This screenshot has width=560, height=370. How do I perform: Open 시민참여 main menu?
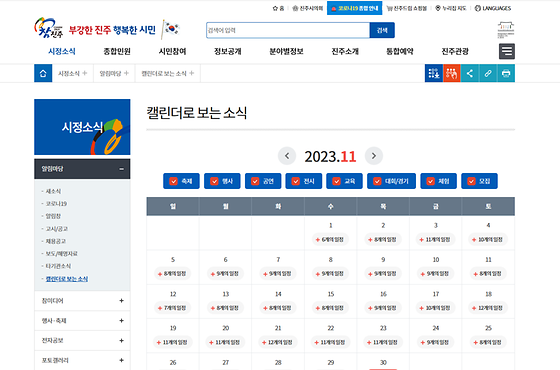(172, 51)
